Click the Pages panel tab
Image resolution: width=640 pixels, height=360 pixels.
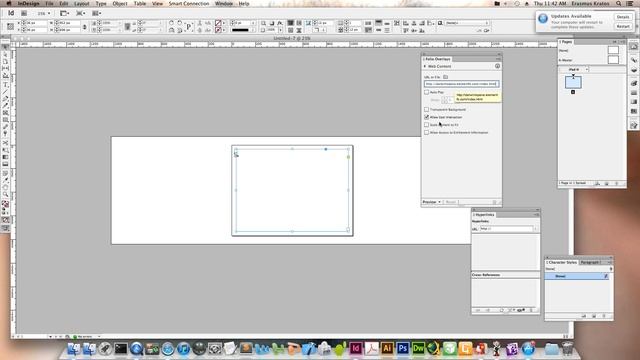point(566,42)
